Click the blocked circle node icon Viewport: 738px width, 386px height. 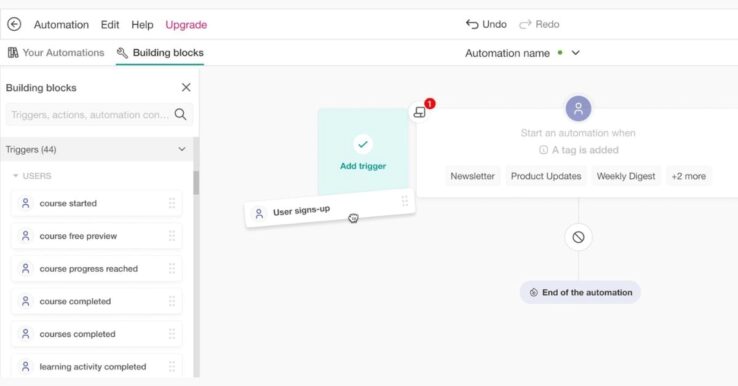click(x=578, y=237)
